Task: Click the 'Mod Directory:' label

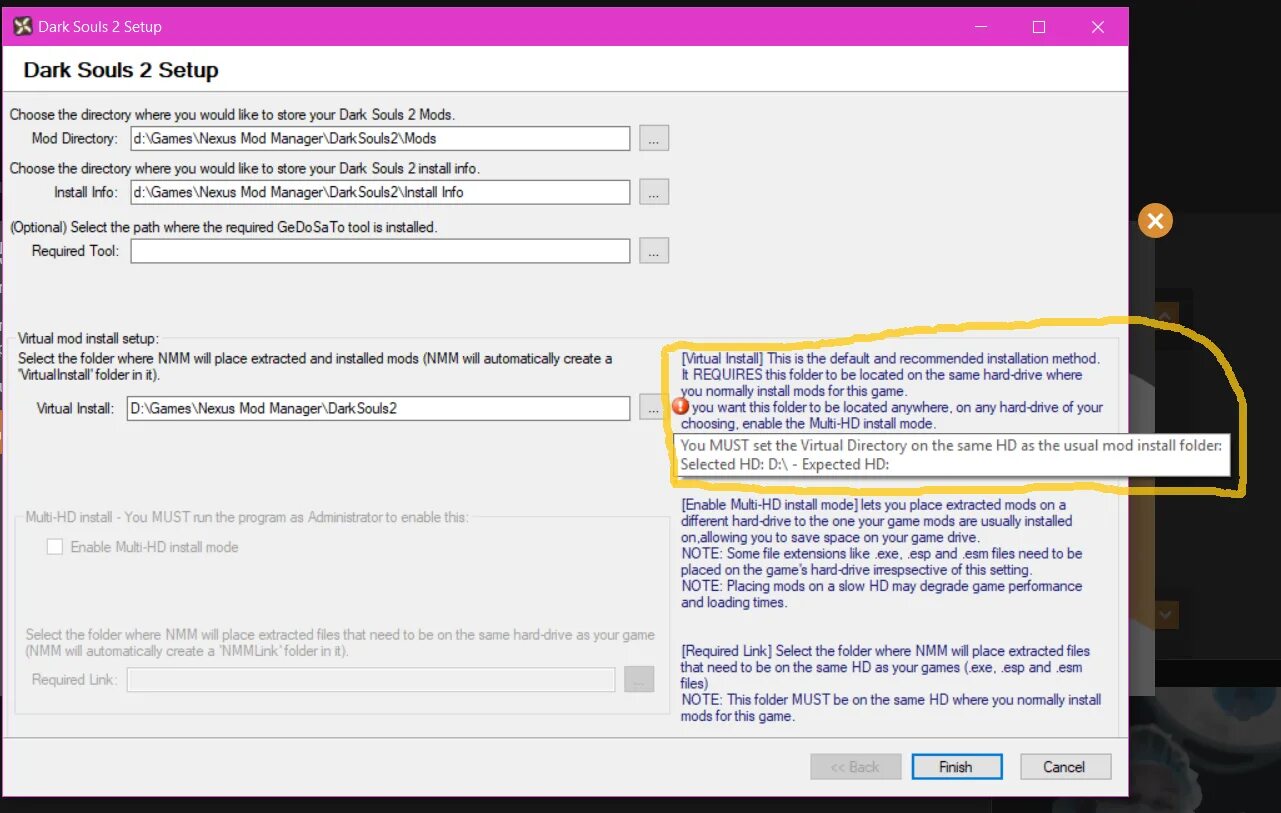Action: click(x=75, y=139)
